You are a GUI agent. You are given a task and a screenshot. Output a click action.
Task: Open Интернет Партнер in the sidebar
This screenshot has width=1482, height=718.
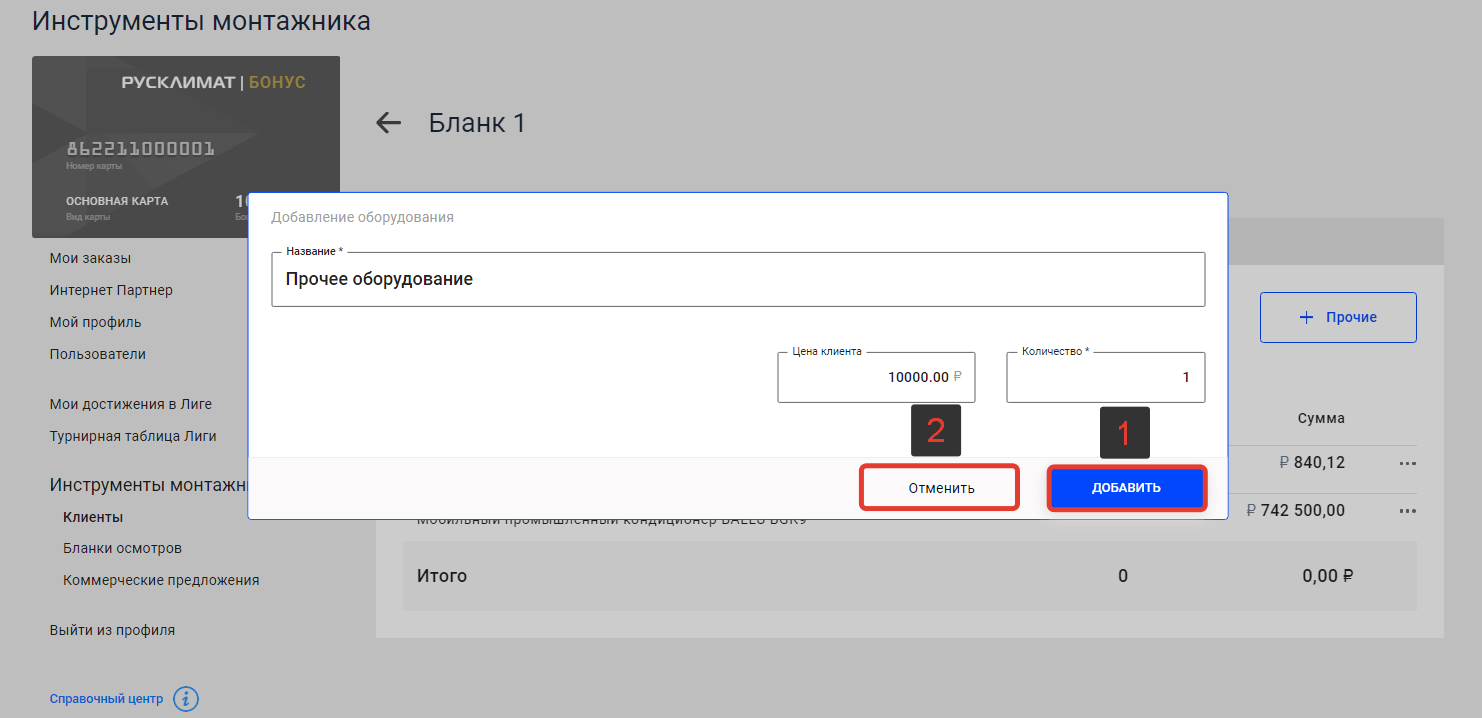[111, 290]
